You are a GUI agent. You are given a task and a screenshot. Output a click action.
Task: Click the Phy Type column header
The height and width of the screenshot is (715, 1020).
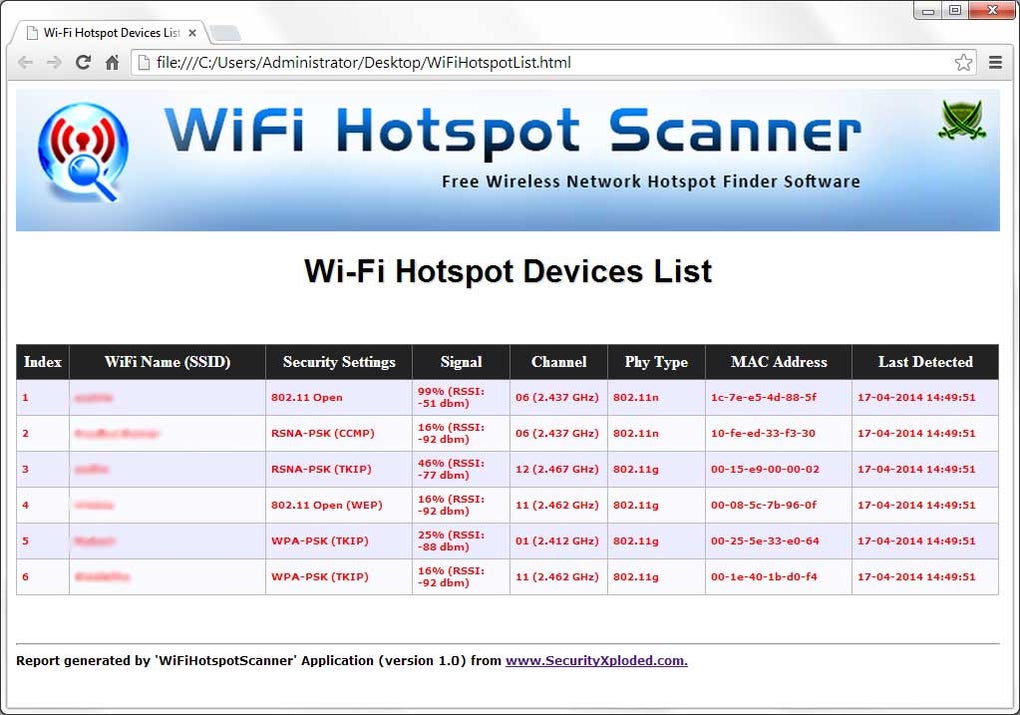pos(656,362)
